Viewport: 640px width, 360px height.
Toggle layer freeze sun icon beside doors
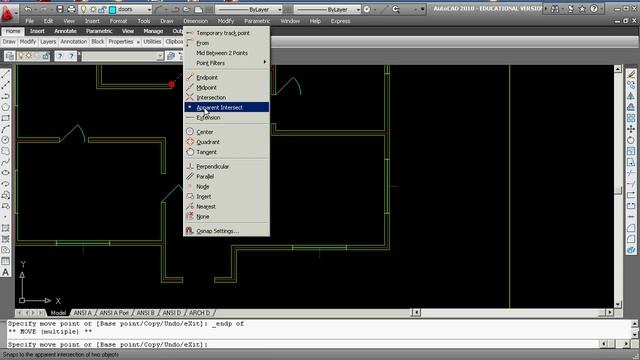point(93,9)
